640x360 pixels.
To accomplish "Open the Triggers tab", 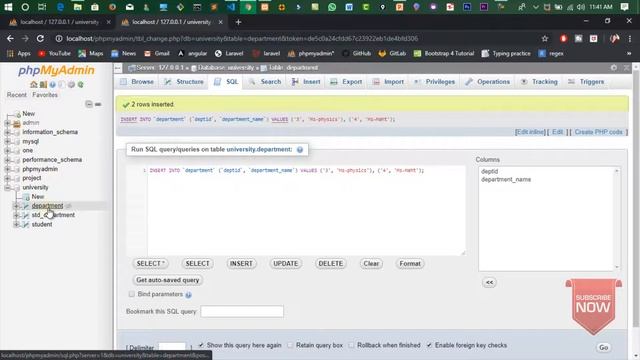I will point(586,82).
